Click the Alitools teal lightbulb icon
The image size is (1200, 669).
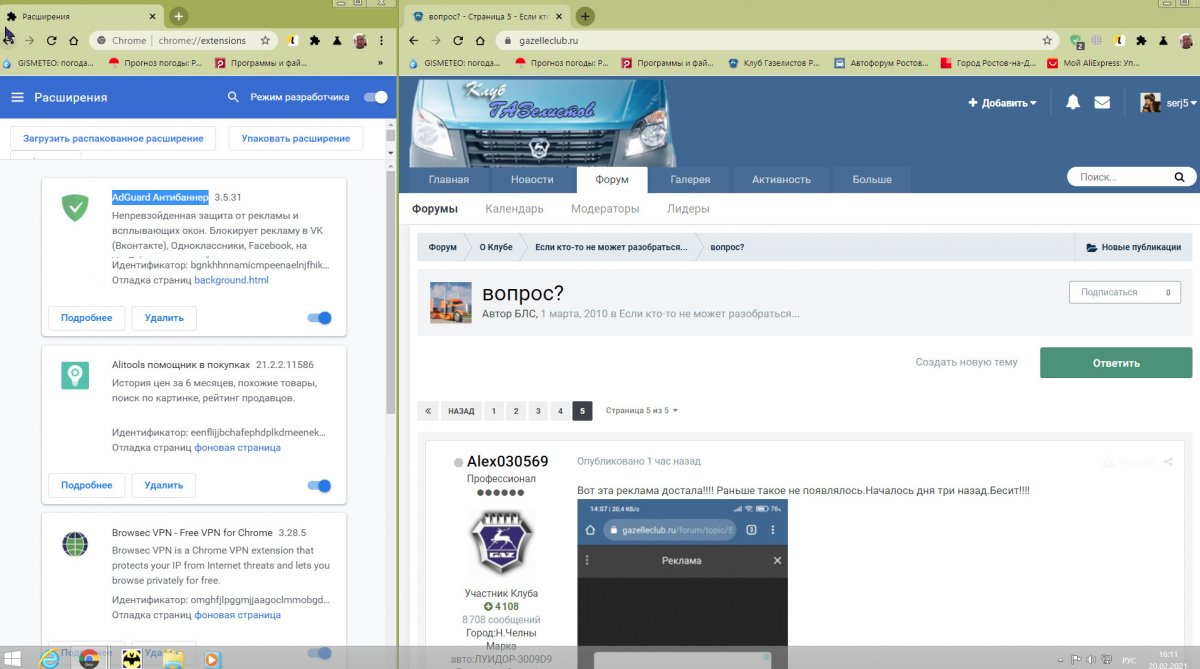(75, 376)
